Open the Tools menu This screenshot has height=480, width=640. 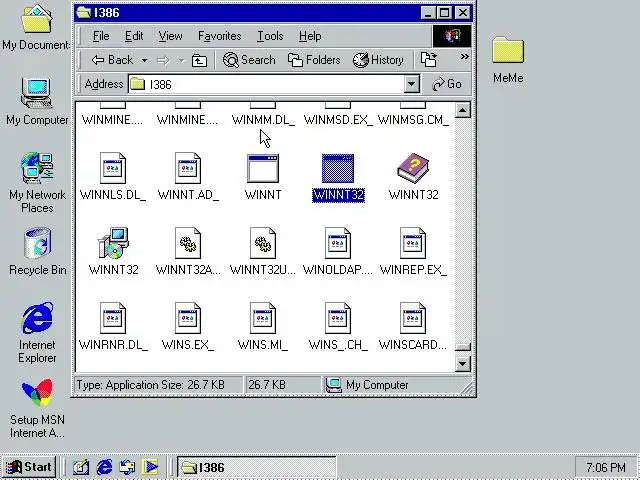pyautogui.click(x=270, y=36)
